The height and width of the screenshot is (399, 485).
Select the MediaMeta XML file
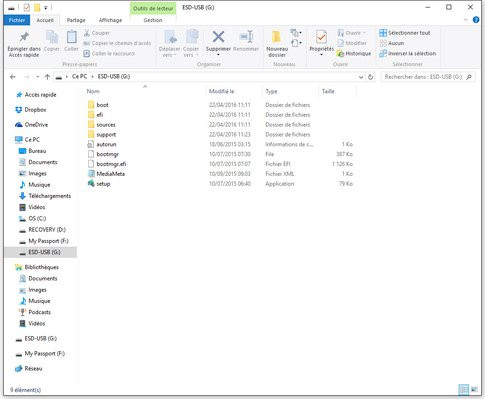click(x=110, y=174)
